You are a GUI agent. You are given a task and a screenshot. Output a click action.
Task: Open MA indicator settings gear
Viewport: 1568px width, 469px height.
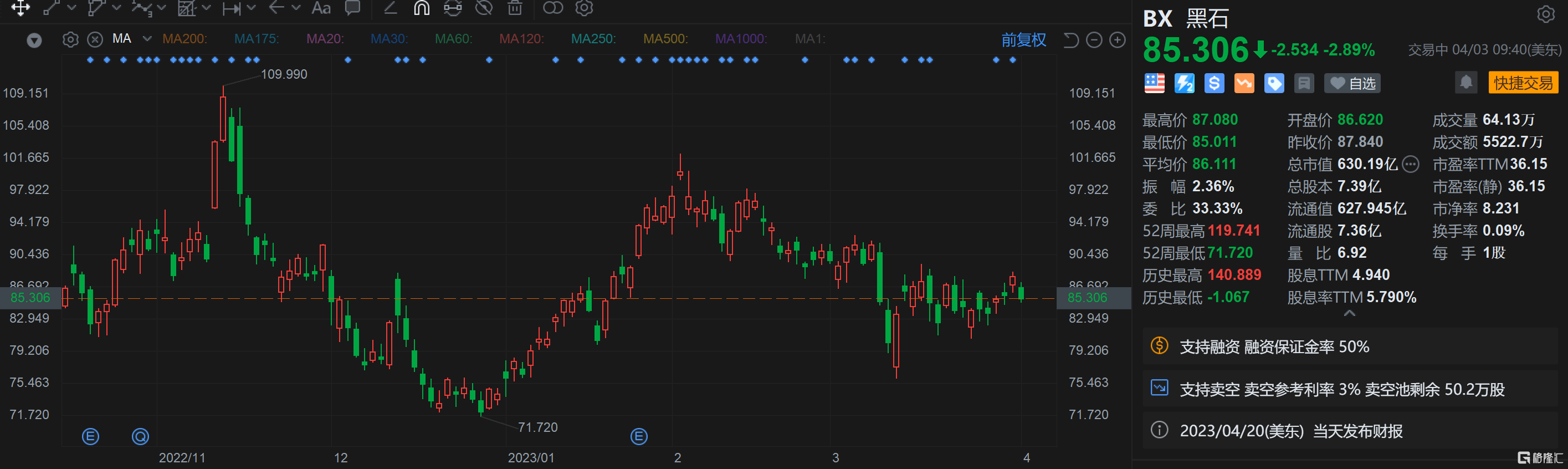click(x=70, y=39)
